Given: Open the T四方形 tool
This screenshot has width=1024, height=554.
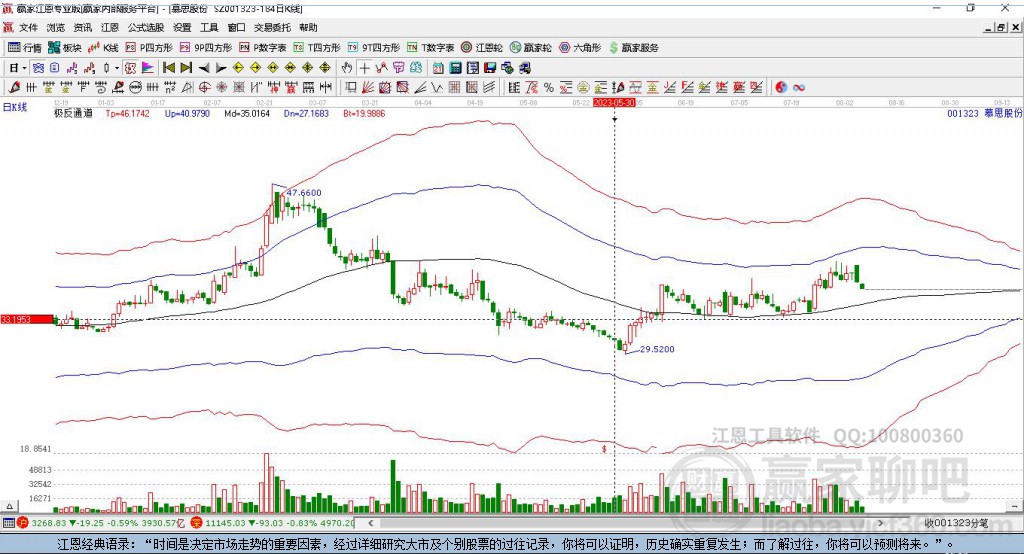Looking at the screenshot, I should pyautogui.click(x=317, y=47).
